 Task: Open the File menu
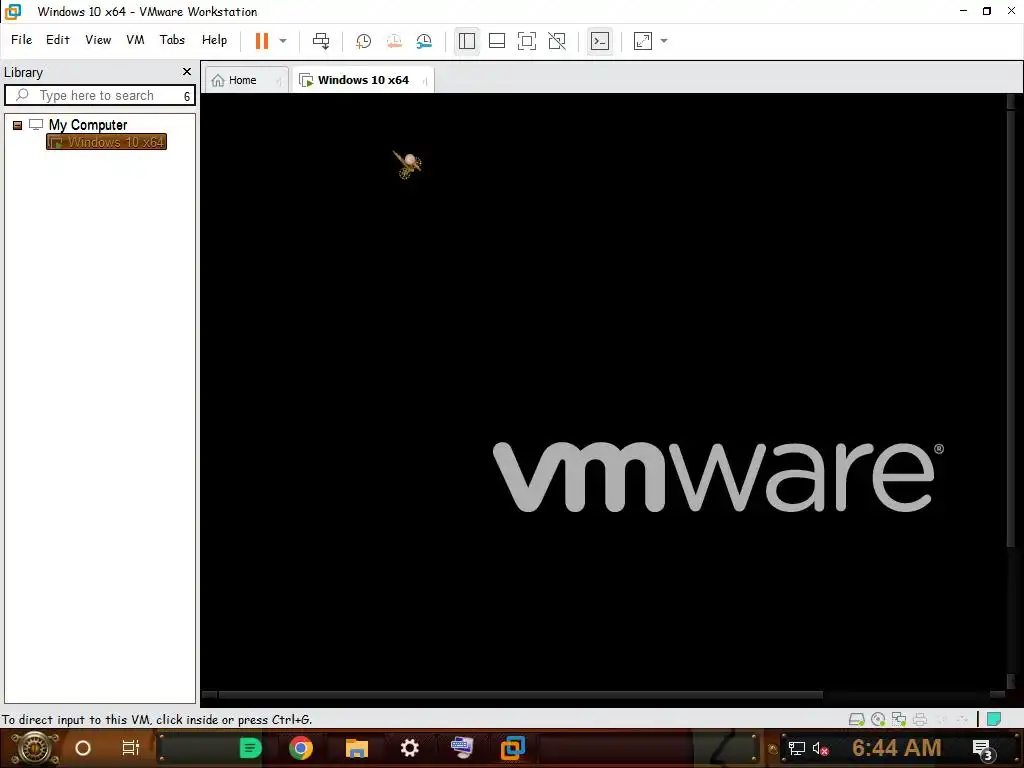[x=22, y=40]
